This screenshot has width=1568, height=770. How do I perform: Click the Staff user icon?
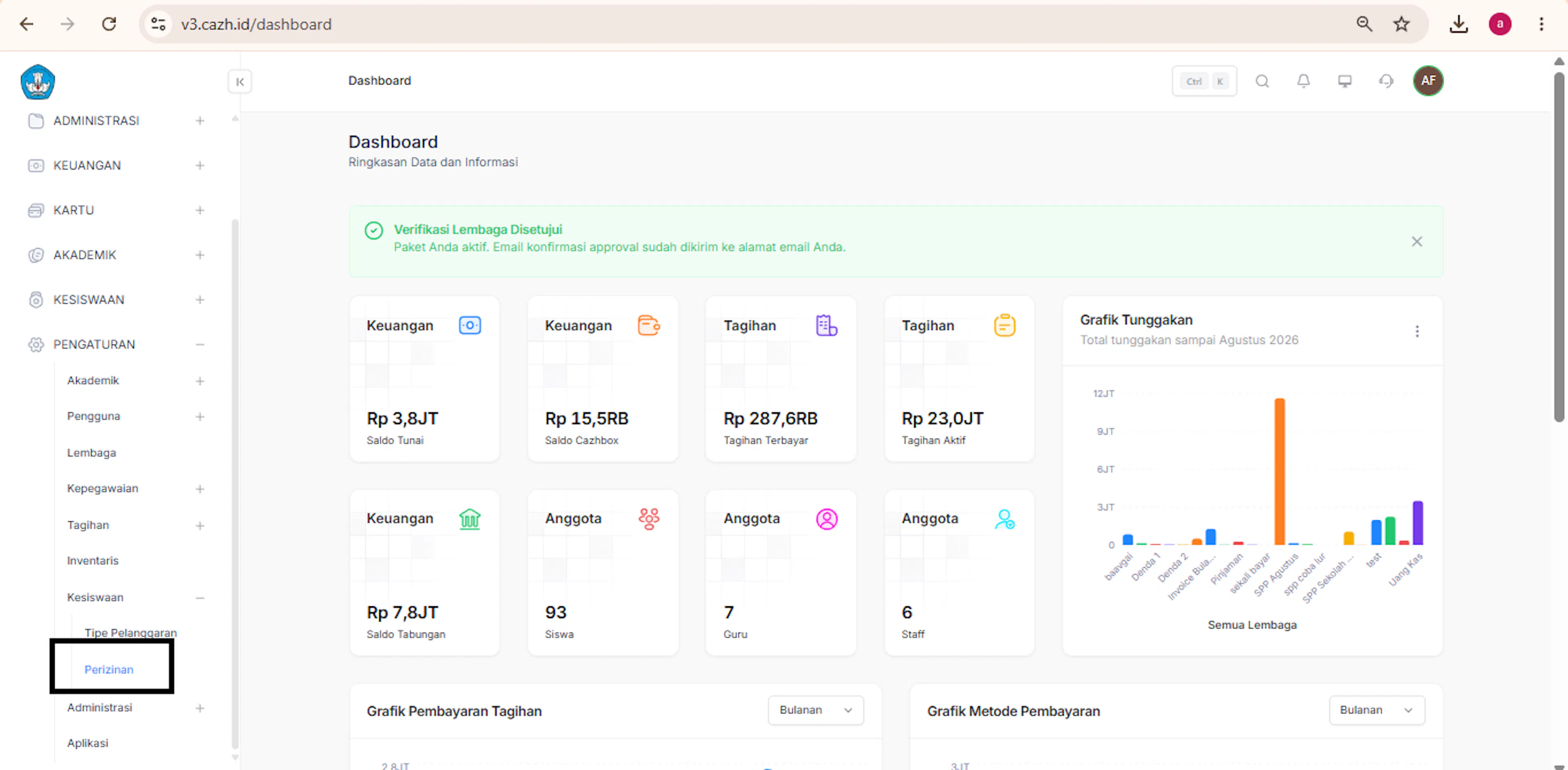1005,519
